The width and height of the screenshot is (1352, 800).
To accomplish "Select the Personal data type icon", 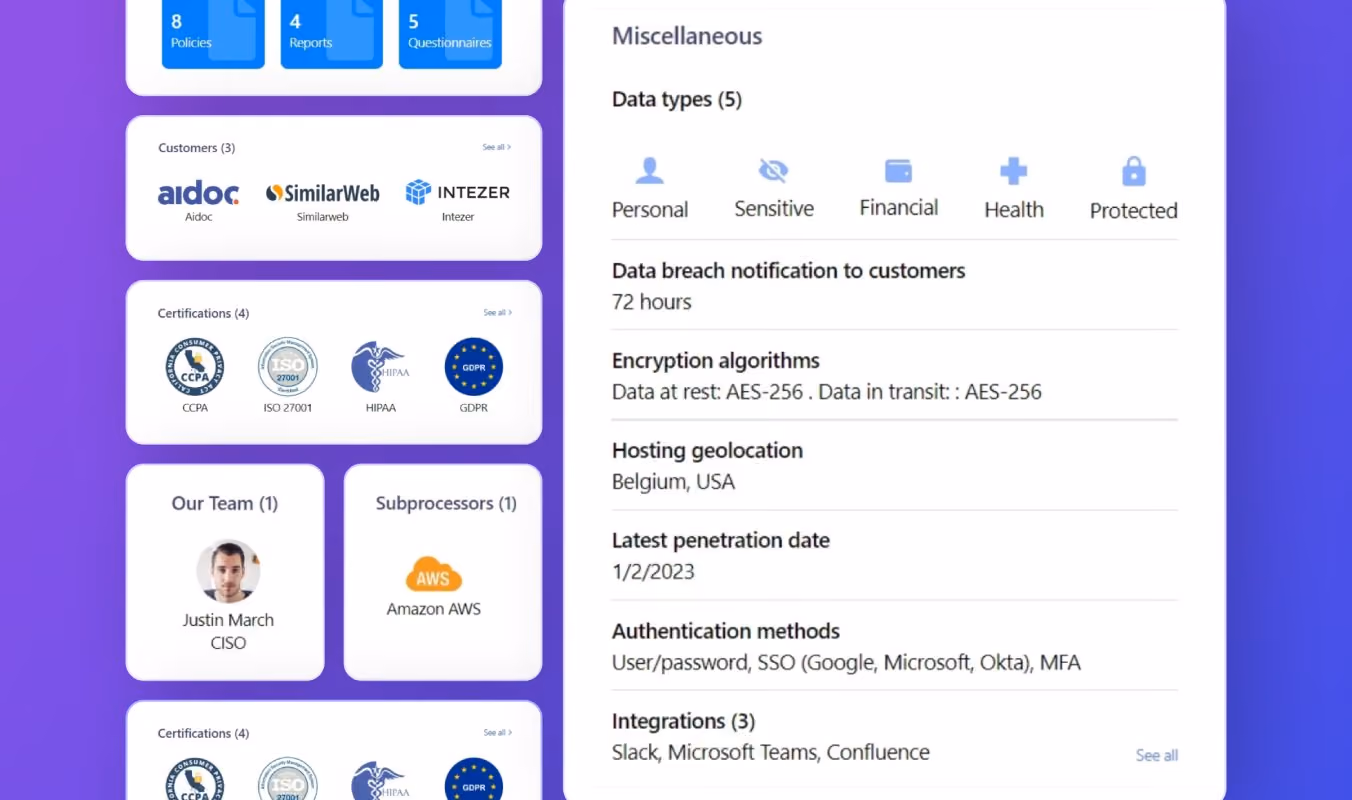I will point(650,171).
